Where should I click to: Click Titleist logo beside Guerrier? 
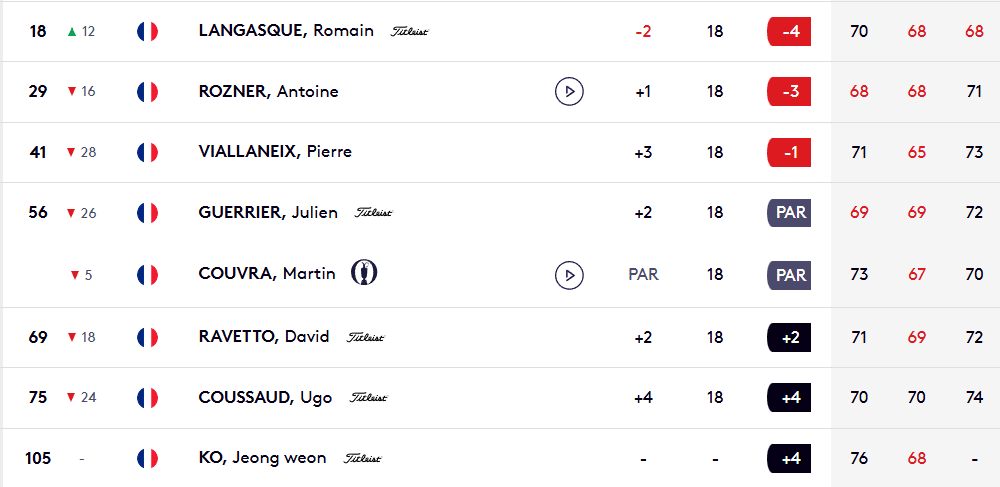click(x=374, y=213)
